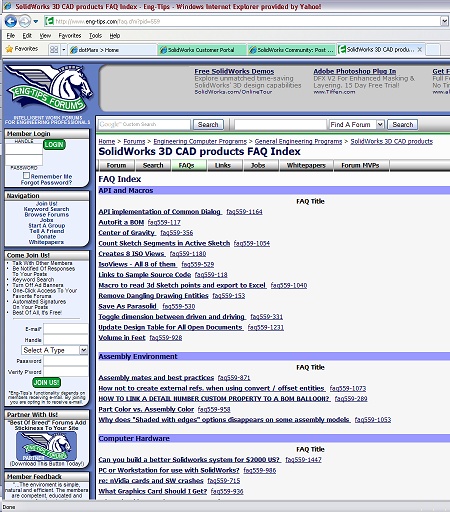Viewport: 450px width, 512px height.
Task: Click General Engineering Programs breadcrumb
Action: click(x=298, y=141)
